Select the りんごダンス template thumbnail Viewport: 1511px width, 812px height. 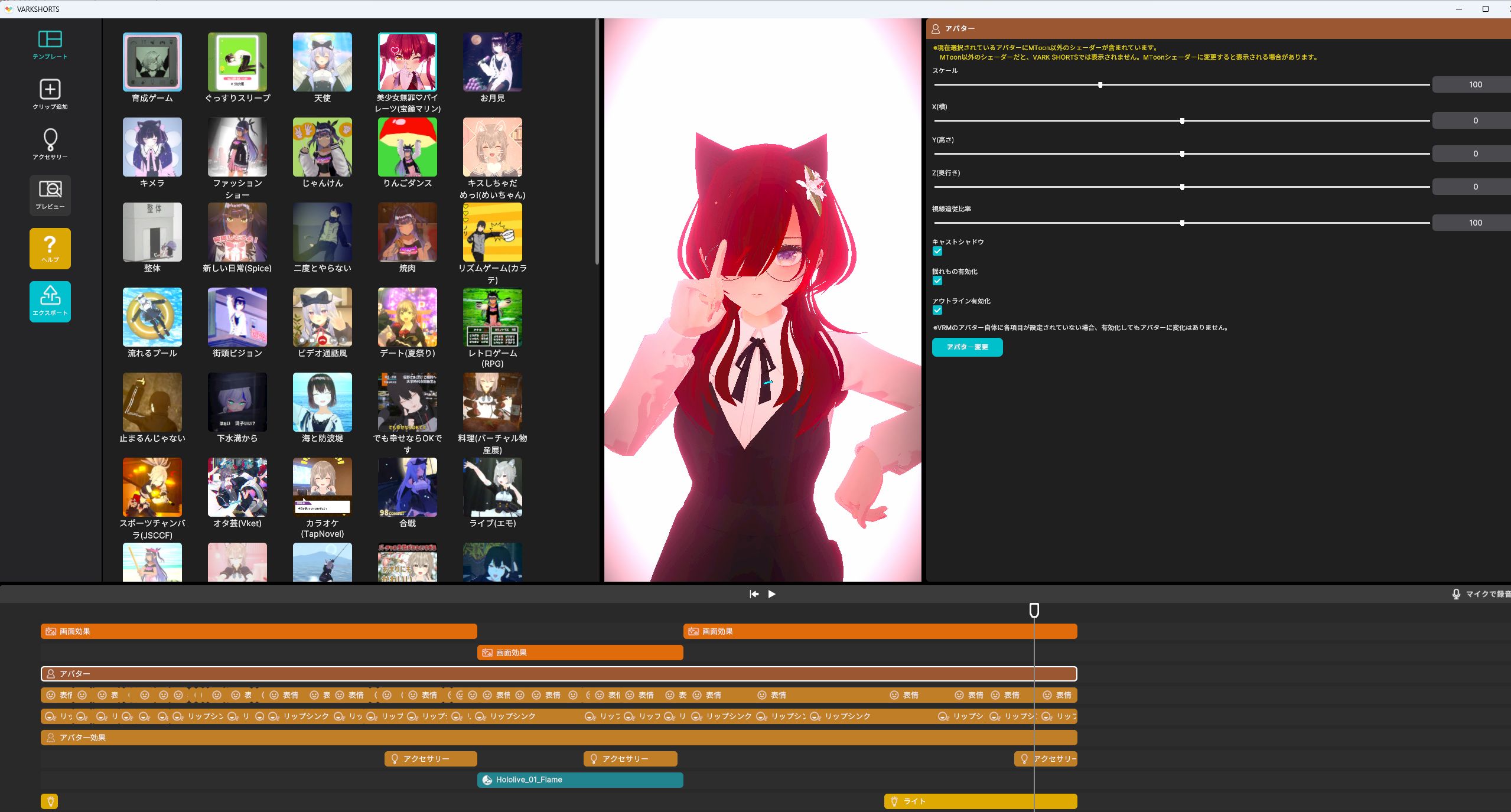[407, 147]
